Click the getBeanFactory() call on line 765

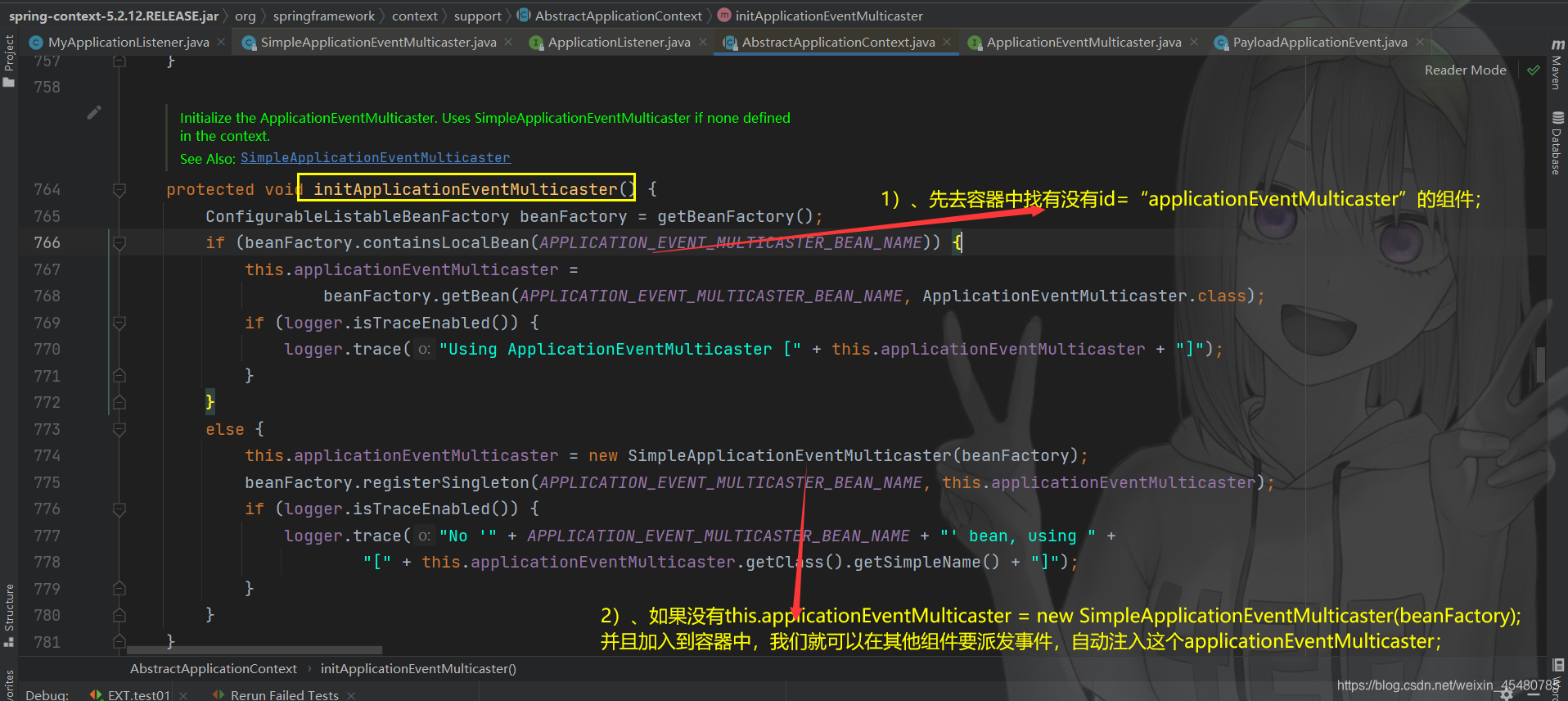[x=735, y=216]
